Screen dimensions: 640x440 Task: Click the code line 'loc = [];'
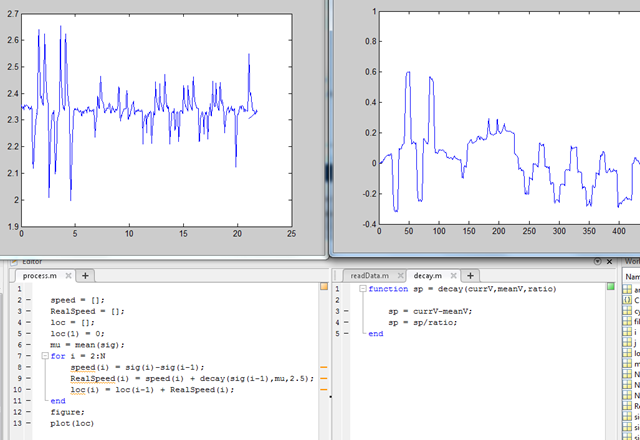pos(72,322)
